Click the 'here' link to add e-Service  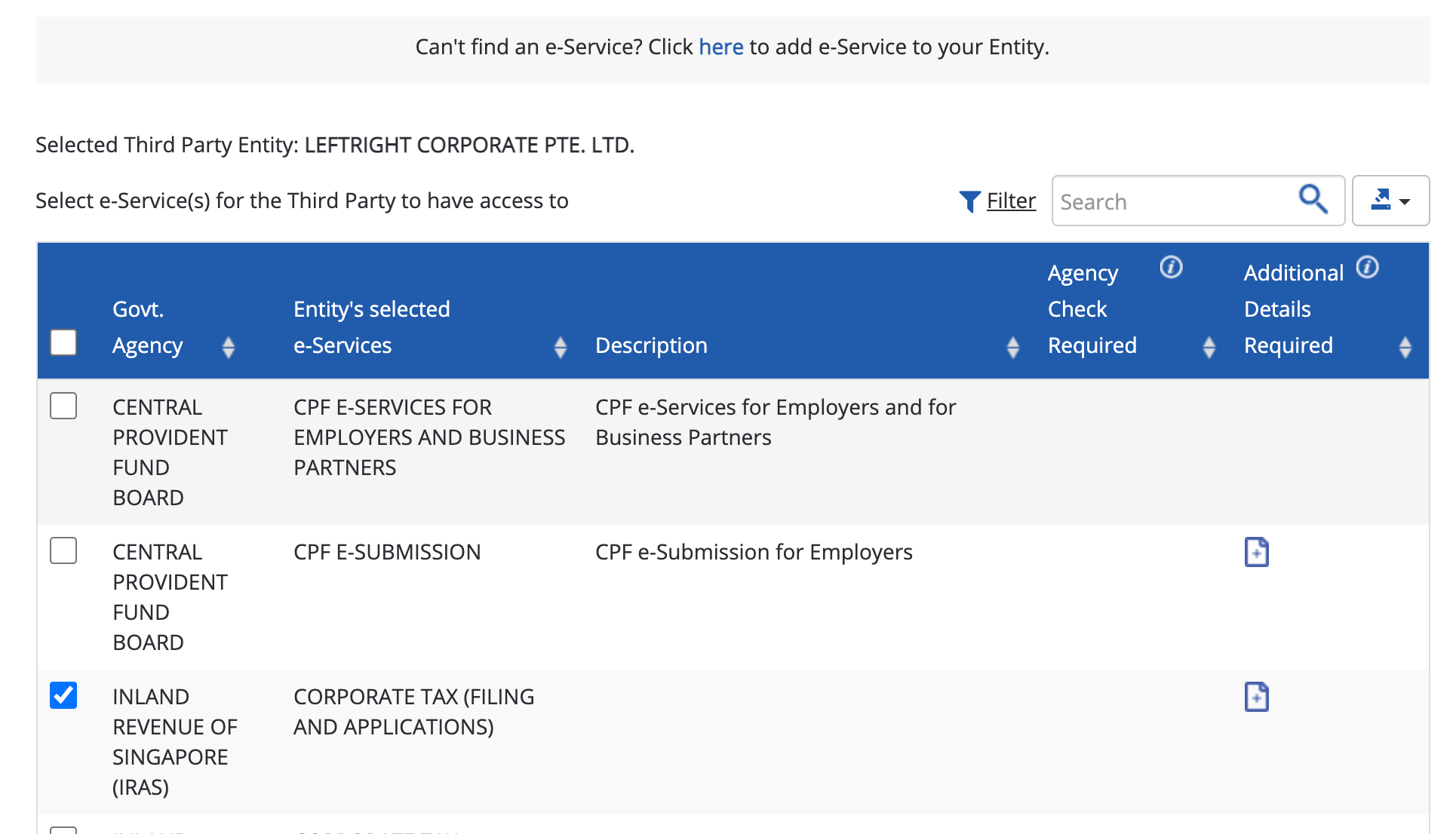721,47
